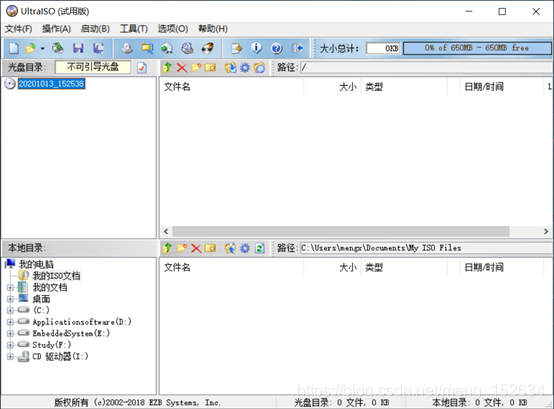Click the burn CD/DVD image flame icon

pyautogui.click(x=208, y=48)
